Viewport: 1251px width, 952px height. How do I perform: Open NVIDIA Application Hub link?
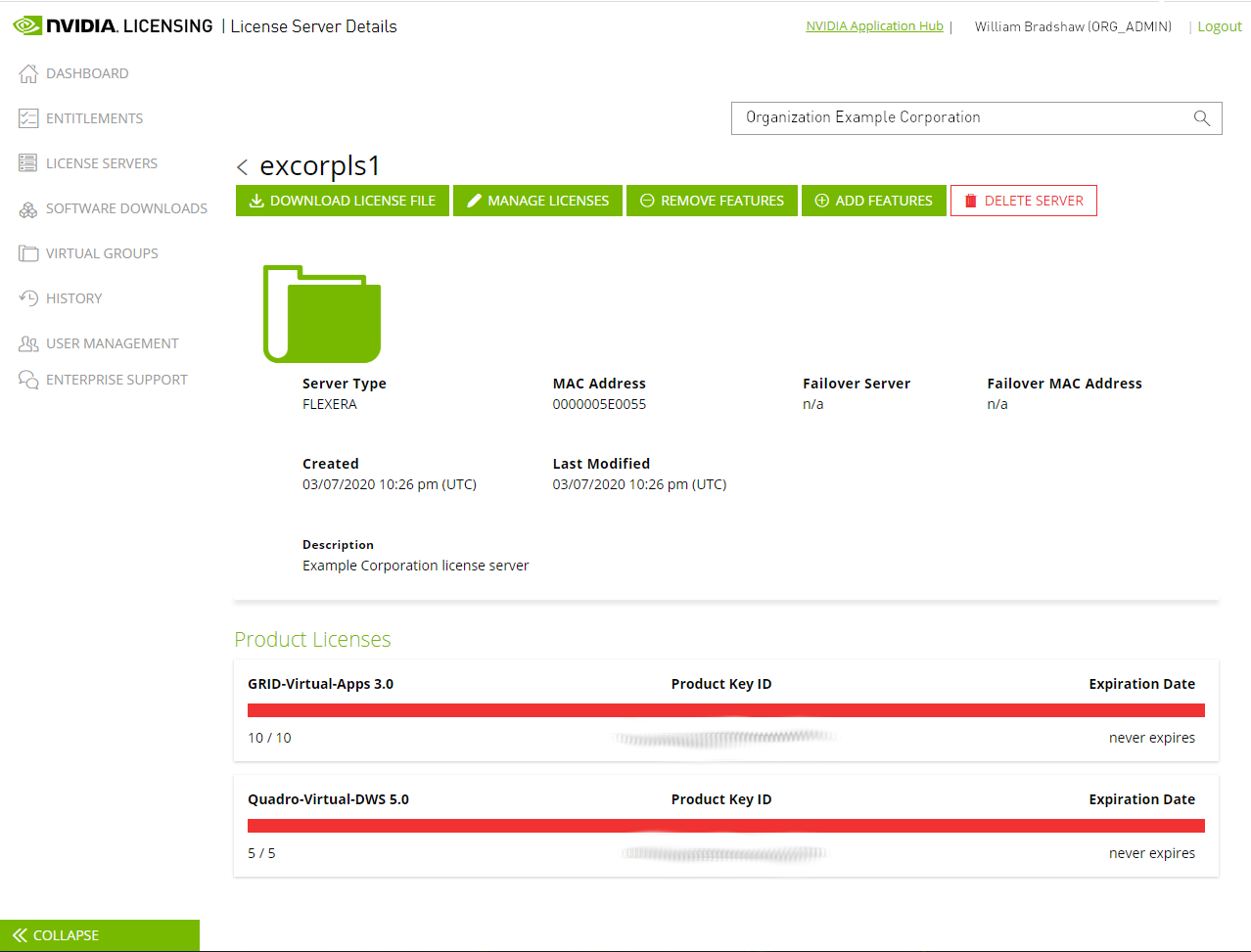point(873,25)
